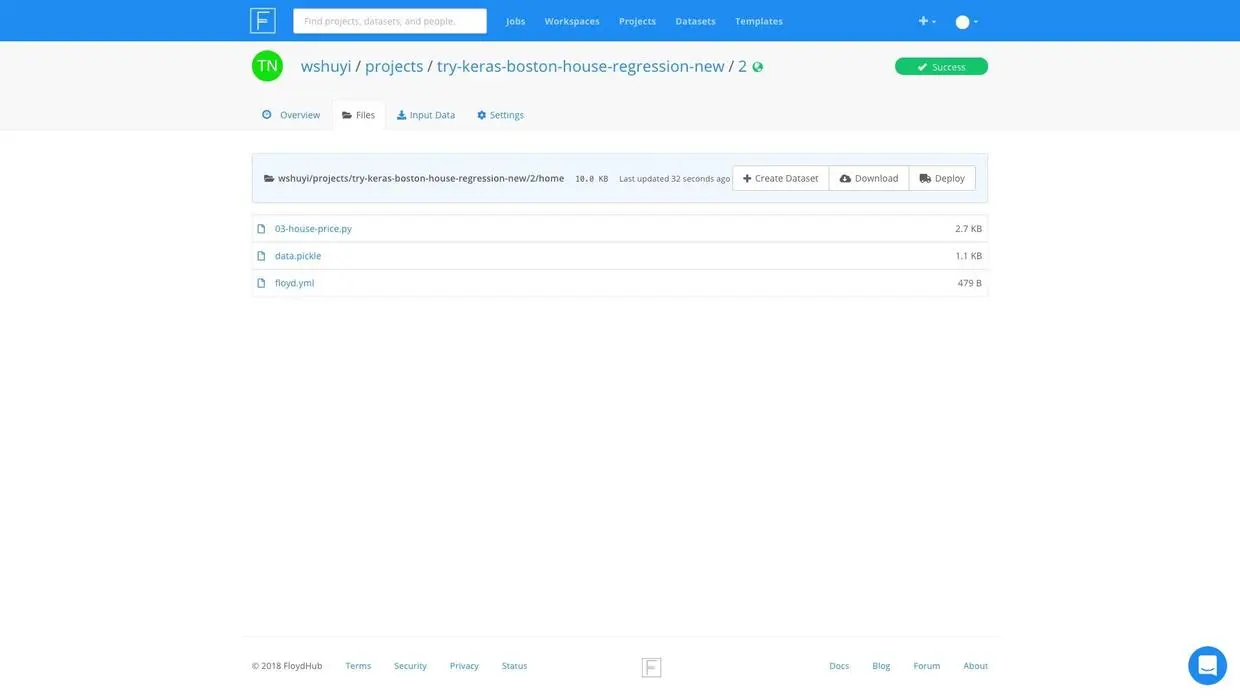Image resolution: width=1240 pixels, height=698 pixels.
Task: Select the Files tab
Action: pyautogui.click(x=359, y=115)
